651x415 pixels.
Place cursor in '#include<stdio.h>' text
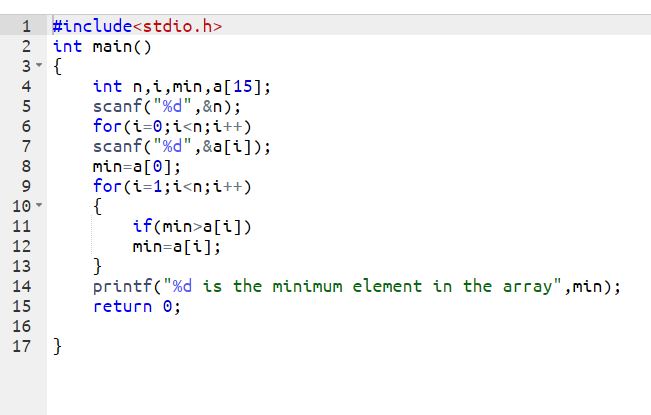tap(137, 26)
